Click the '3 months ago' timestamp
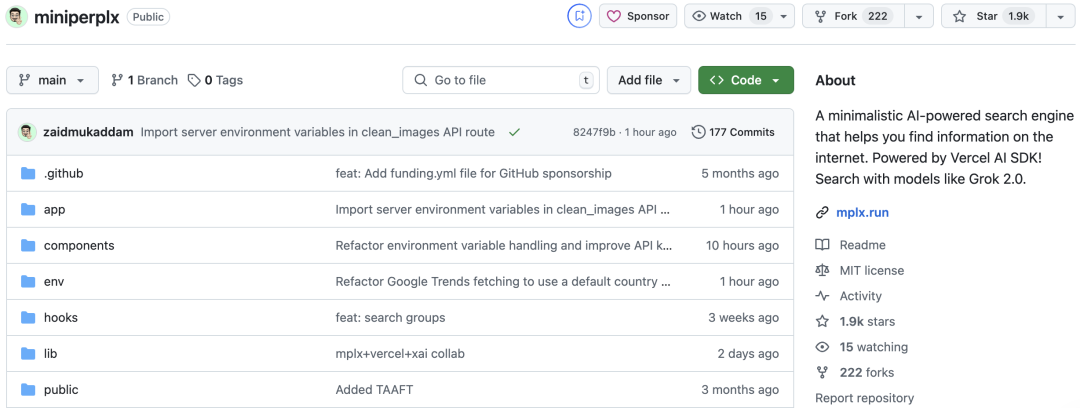The image size is (1080, 408). [740, 389]
